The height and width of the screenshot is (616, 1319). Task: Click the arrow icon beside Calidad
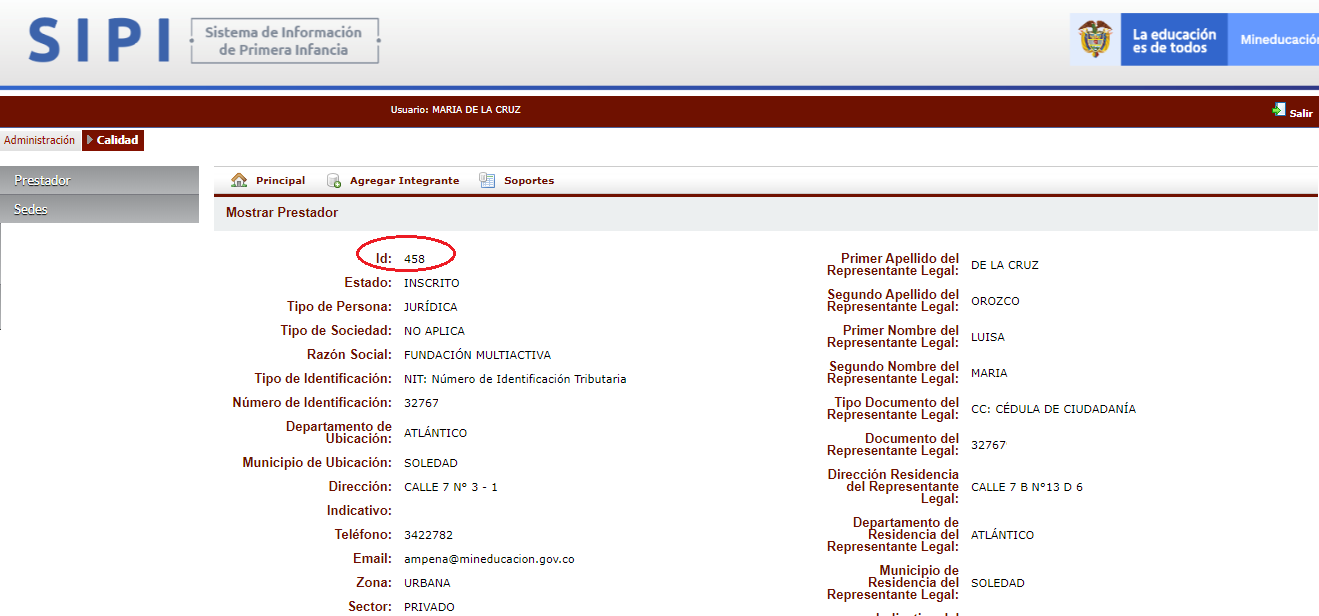tap(90, 140)
